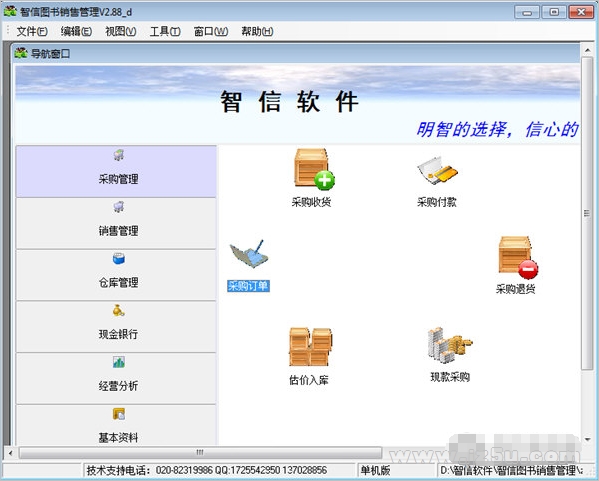Click the 估价入库 label
The width and height of the screenshot is (599, 481).
(x=309, y=380)
